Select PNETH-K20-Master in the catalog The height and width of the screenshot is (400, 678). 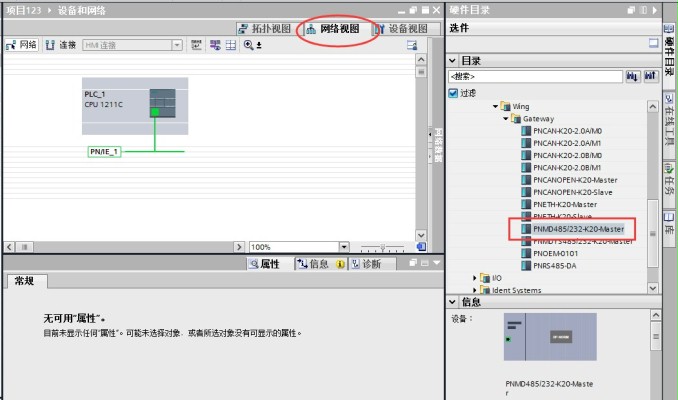point(565,205)
